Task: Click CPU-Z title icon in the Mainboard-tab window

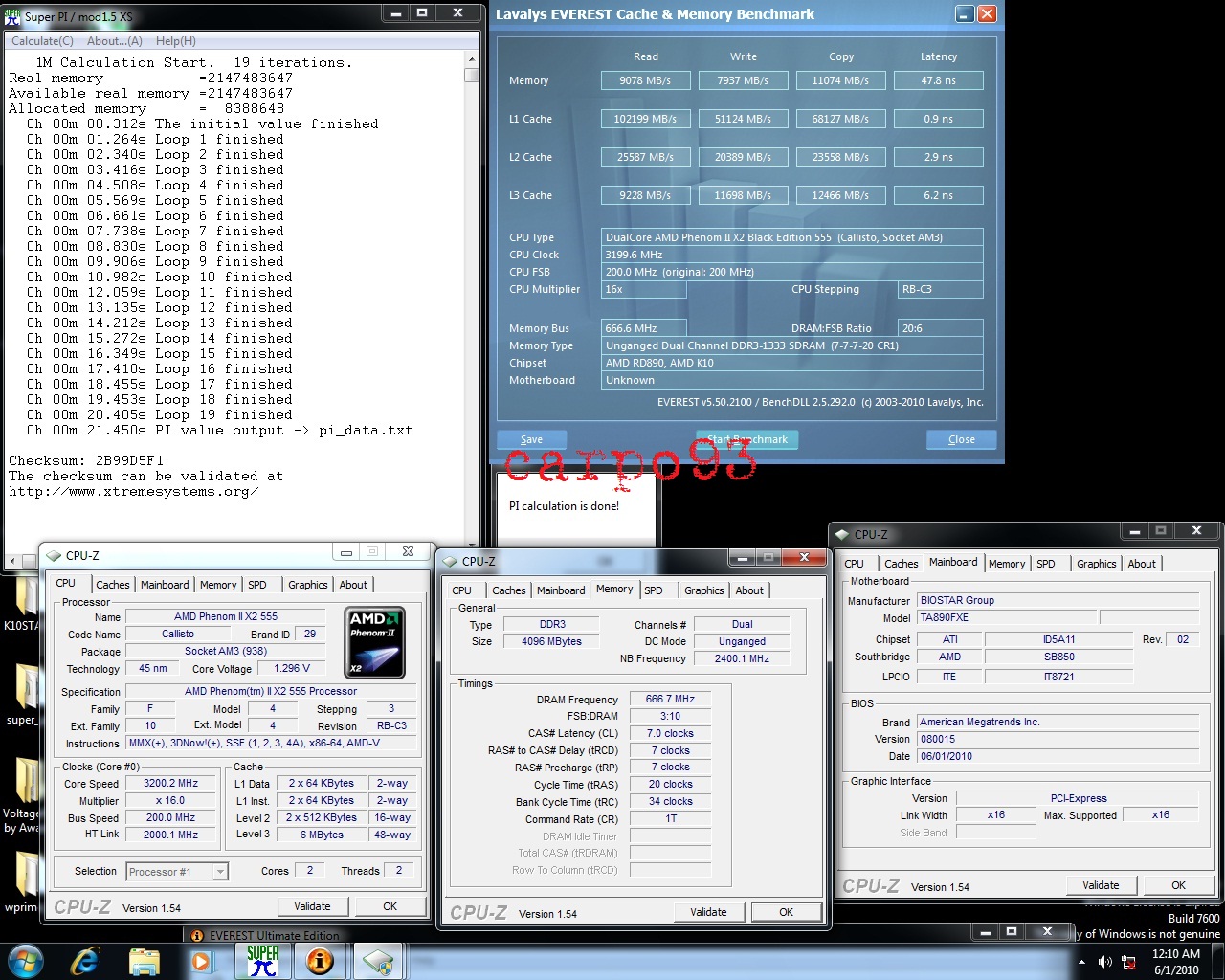Action: 842,534
